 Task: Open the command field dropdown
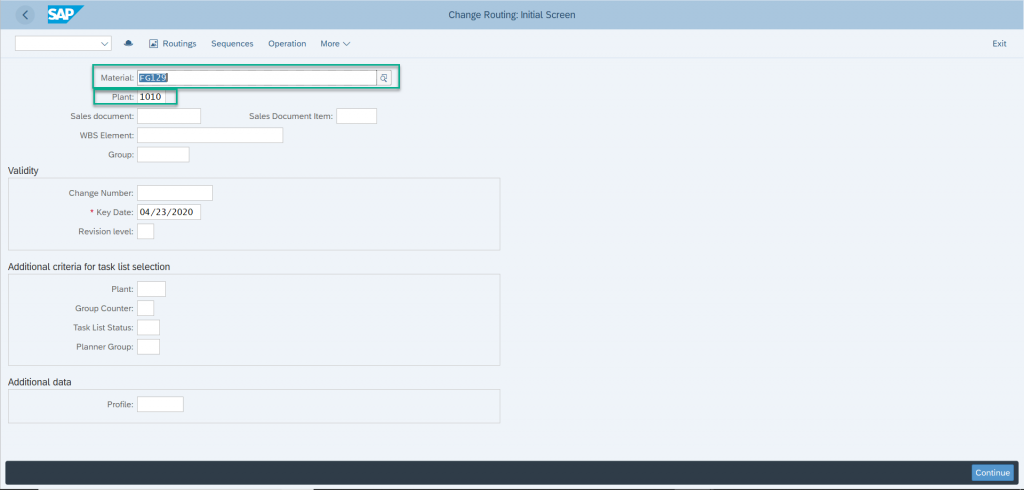(x=105, y=44)
